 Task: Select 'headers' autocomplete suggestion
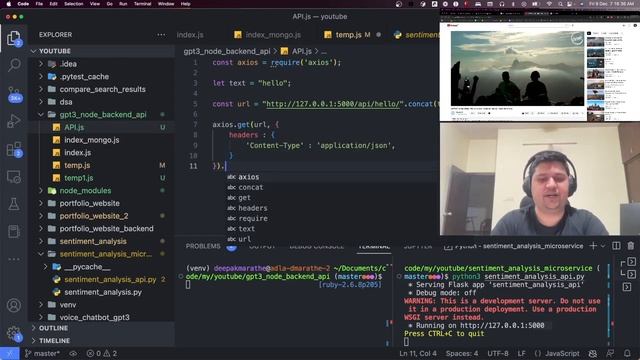coord(253,208)
